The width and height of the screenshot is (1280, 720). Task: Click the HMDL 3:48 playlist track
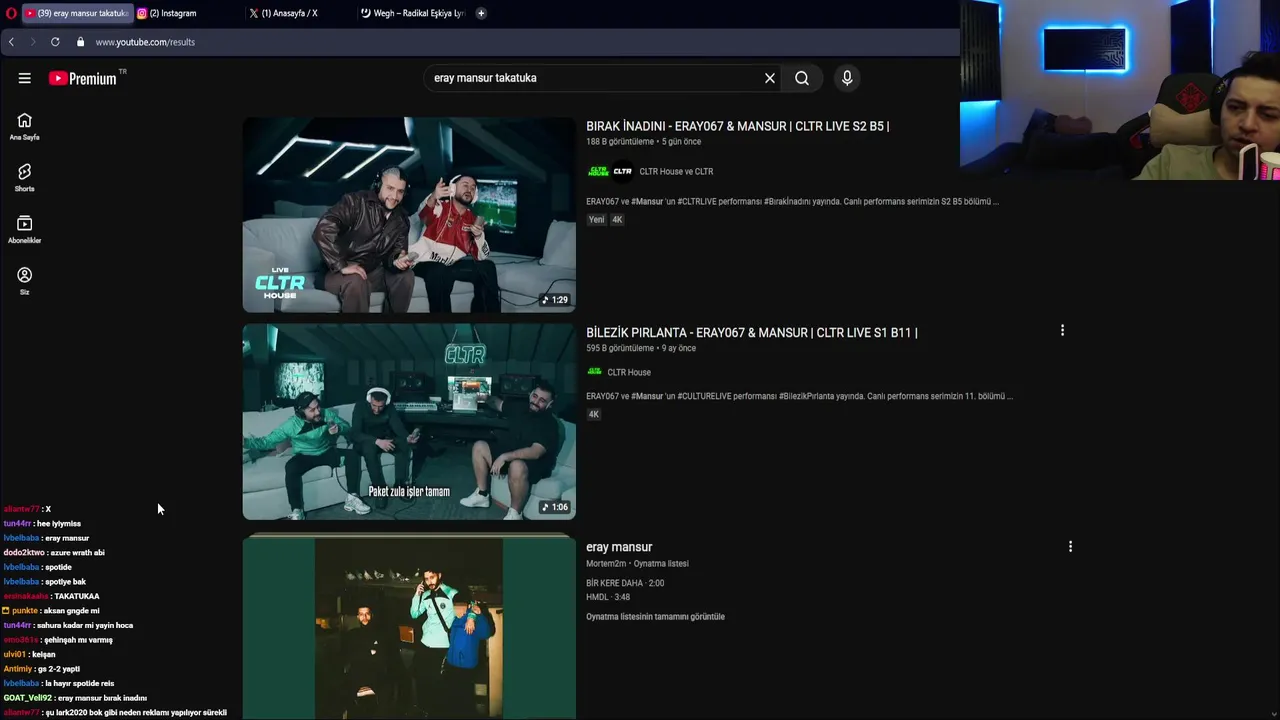point(608,597)
